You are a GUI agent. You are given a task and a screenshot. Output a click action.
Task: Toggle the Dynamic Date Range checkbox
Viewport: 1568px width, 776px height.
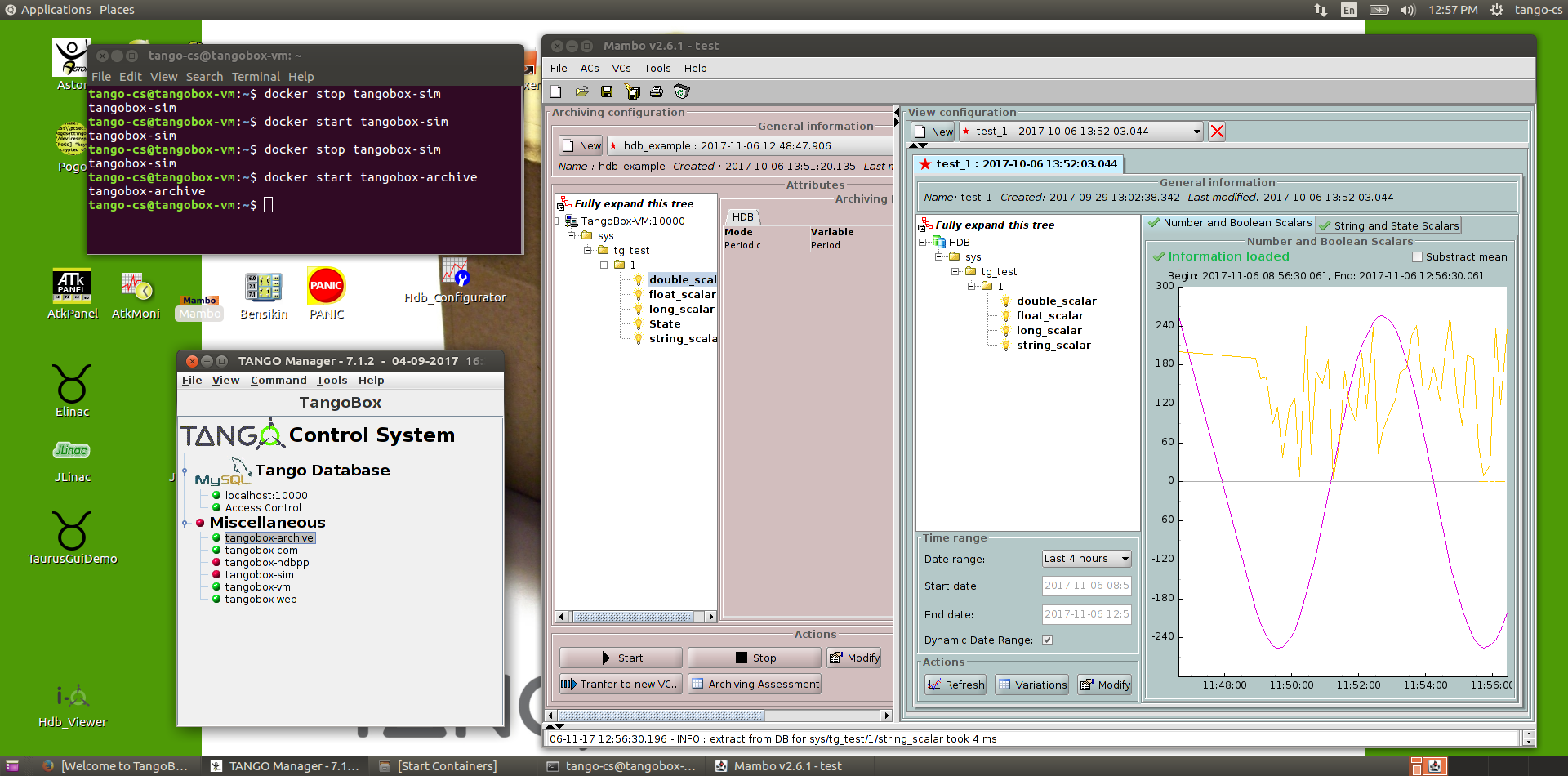click(x=1047, y=640)
